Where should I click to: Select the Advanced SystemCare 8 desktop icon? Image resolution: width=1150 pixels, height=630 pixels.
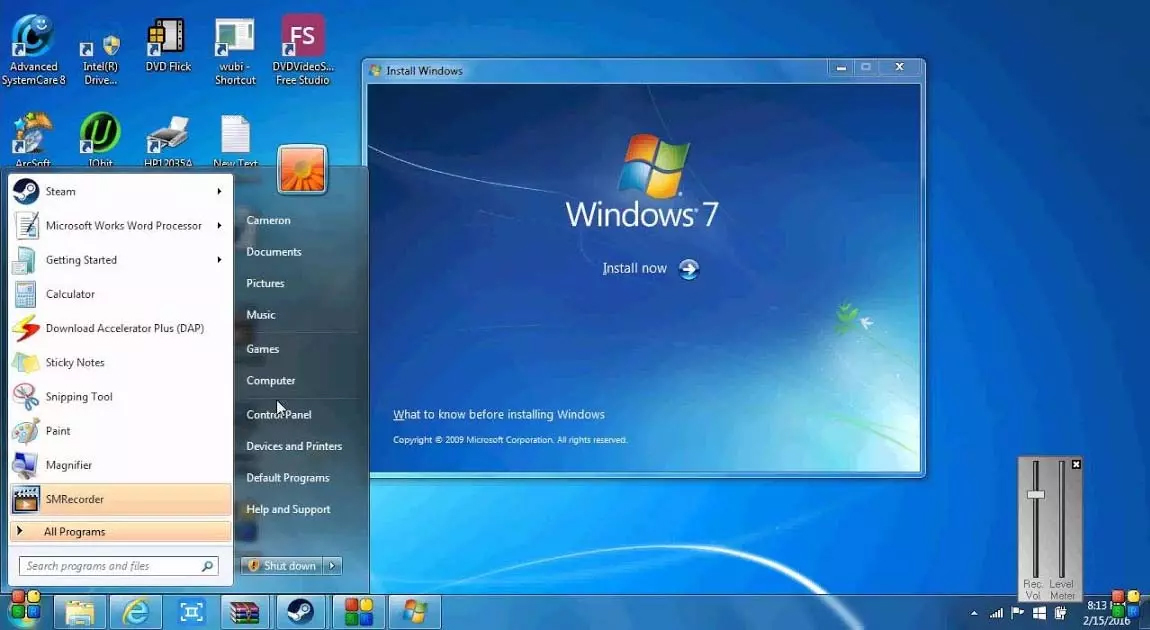point(33,40)
